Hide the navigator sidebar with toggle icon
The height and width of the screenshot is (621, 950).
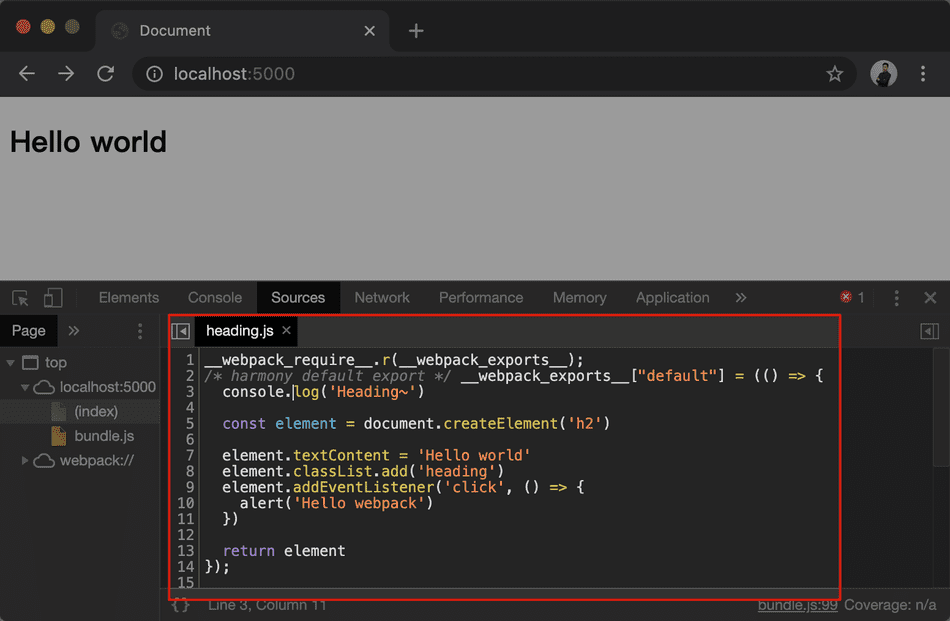(181, 331)
